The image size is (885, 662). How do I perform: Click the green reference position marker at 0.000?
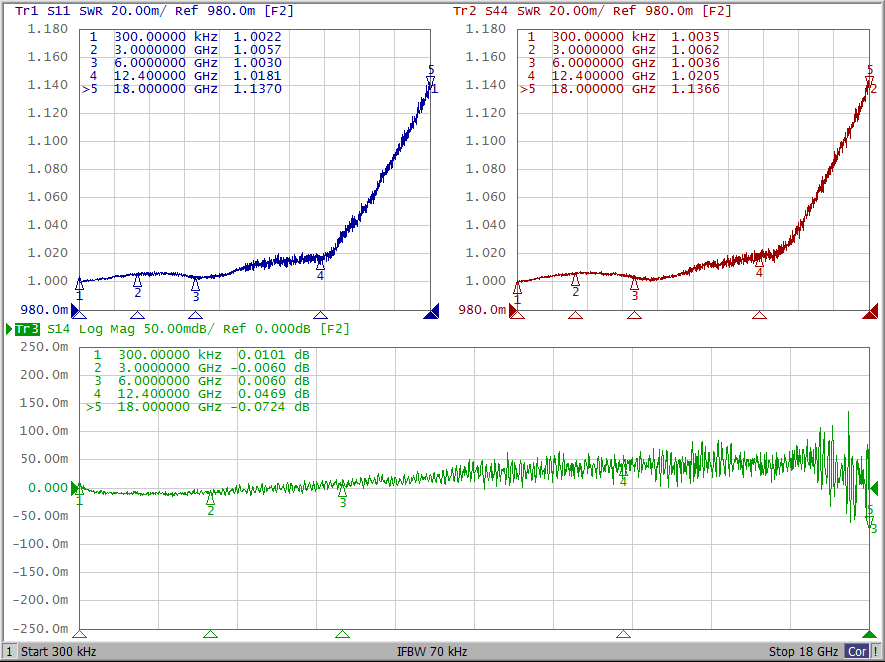[75, 488]
